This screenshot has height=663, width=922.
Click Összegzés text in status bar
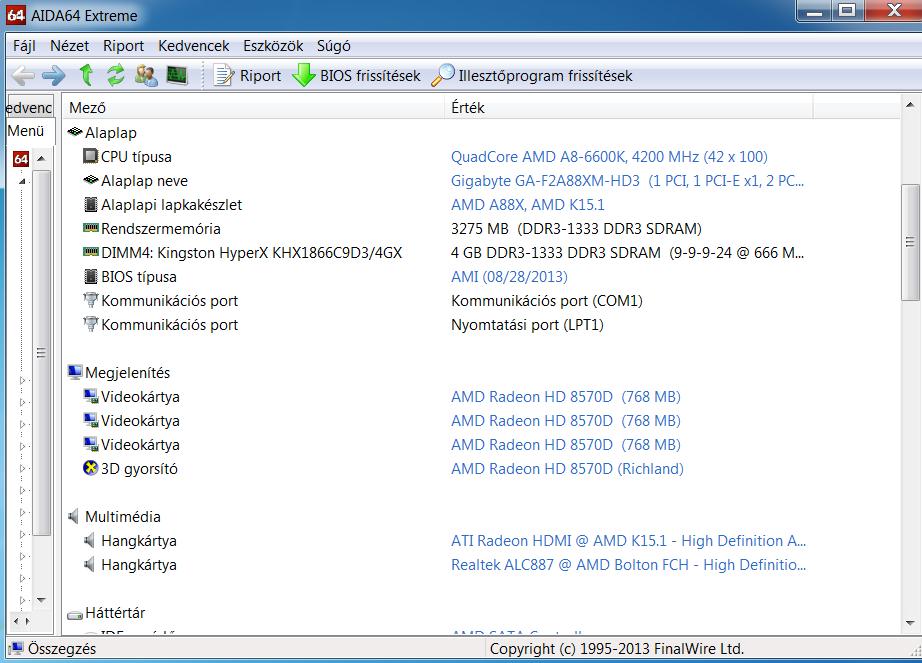[62, 649]
